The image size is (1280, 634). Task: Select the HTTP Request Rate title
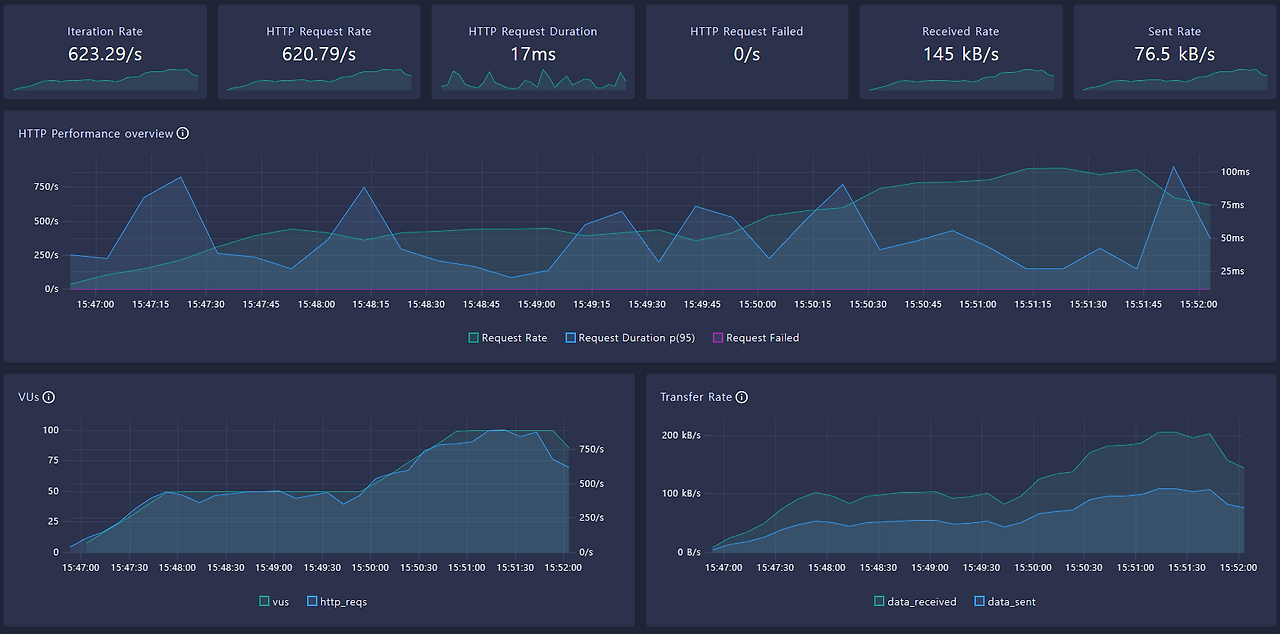[319, 32]
